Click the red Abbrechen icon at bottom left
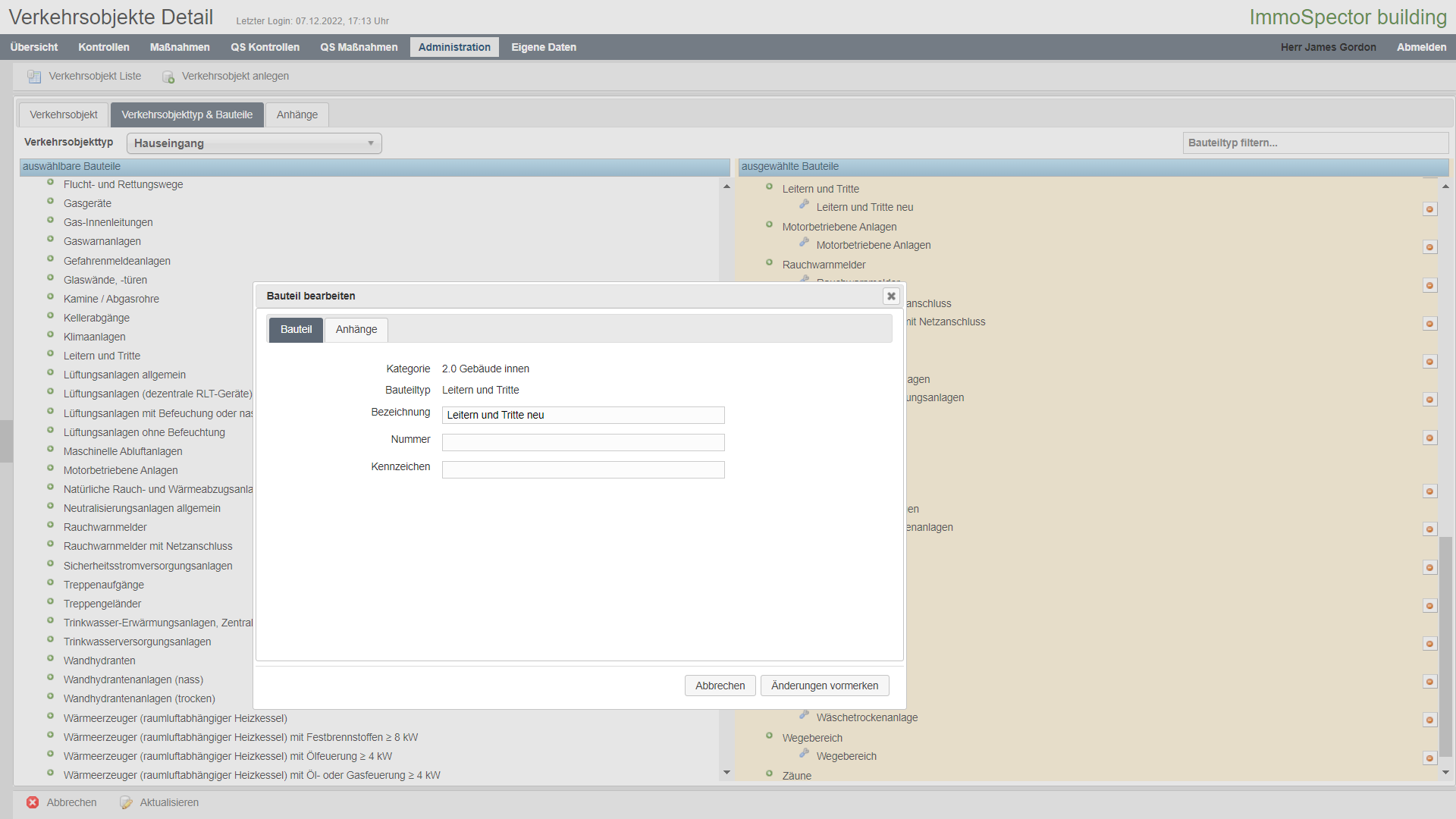Screen dimensions: 1456x819 [x=33, y=802]
